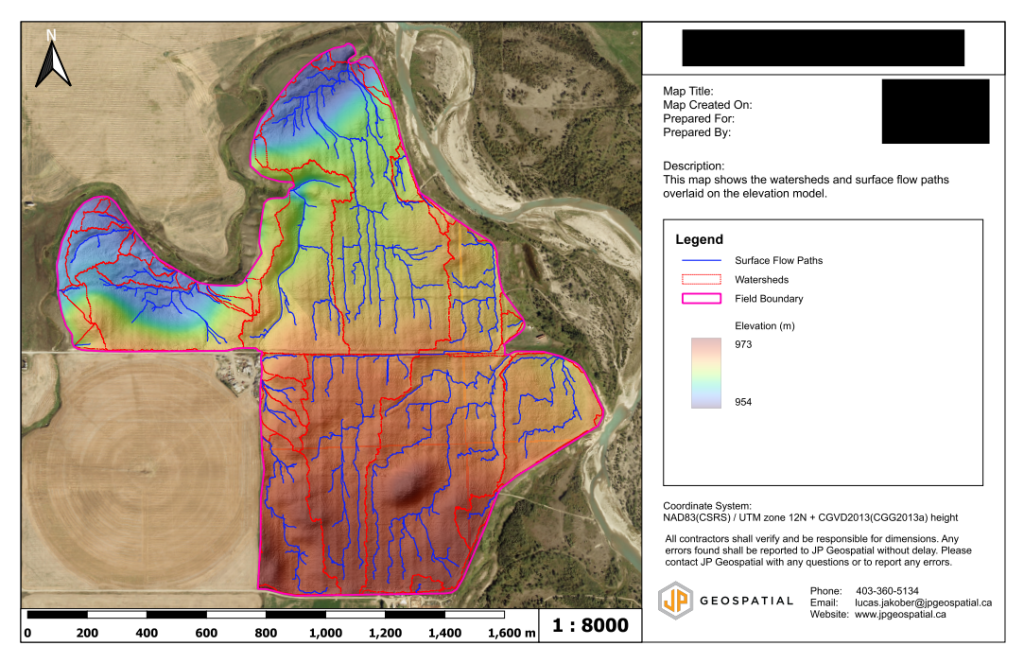Click the 'Email:' label
The image size is (1024, 663).
click(x=824, y=603)
